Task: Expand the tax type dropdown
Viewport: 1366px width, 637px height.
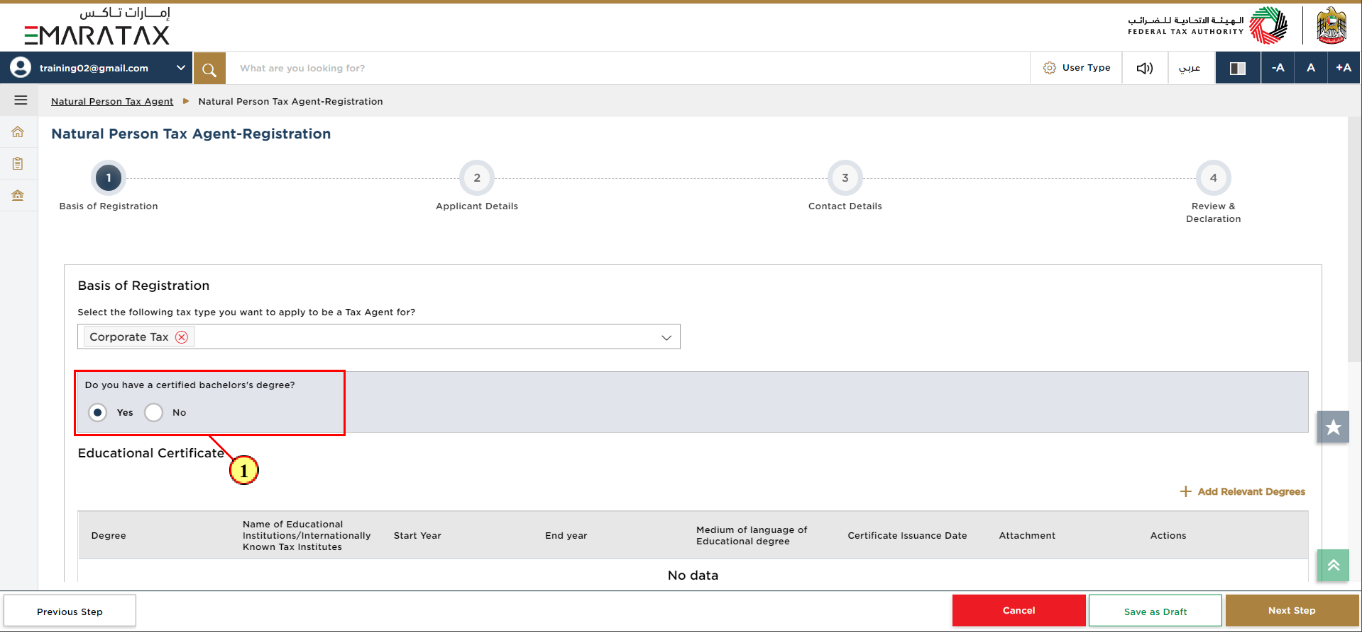Action: (x=667, y=338)
